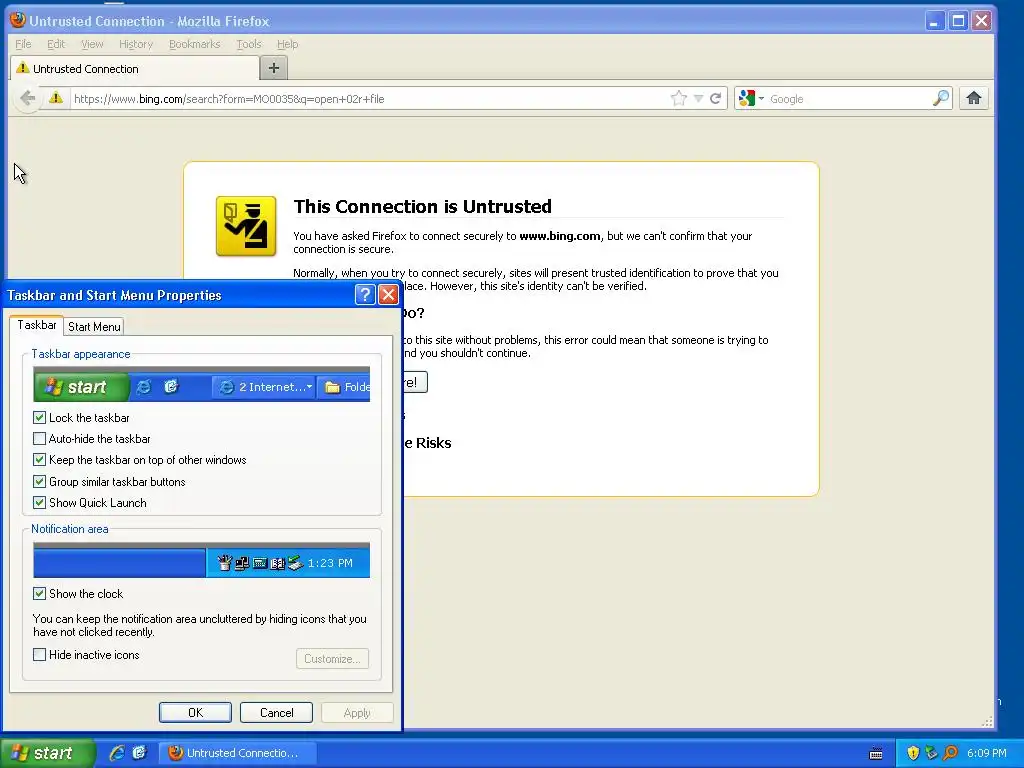This screenshot has height=768, width=1024.
Task: Click the on-screen keyboard tray icon
Action: point(876,754)
